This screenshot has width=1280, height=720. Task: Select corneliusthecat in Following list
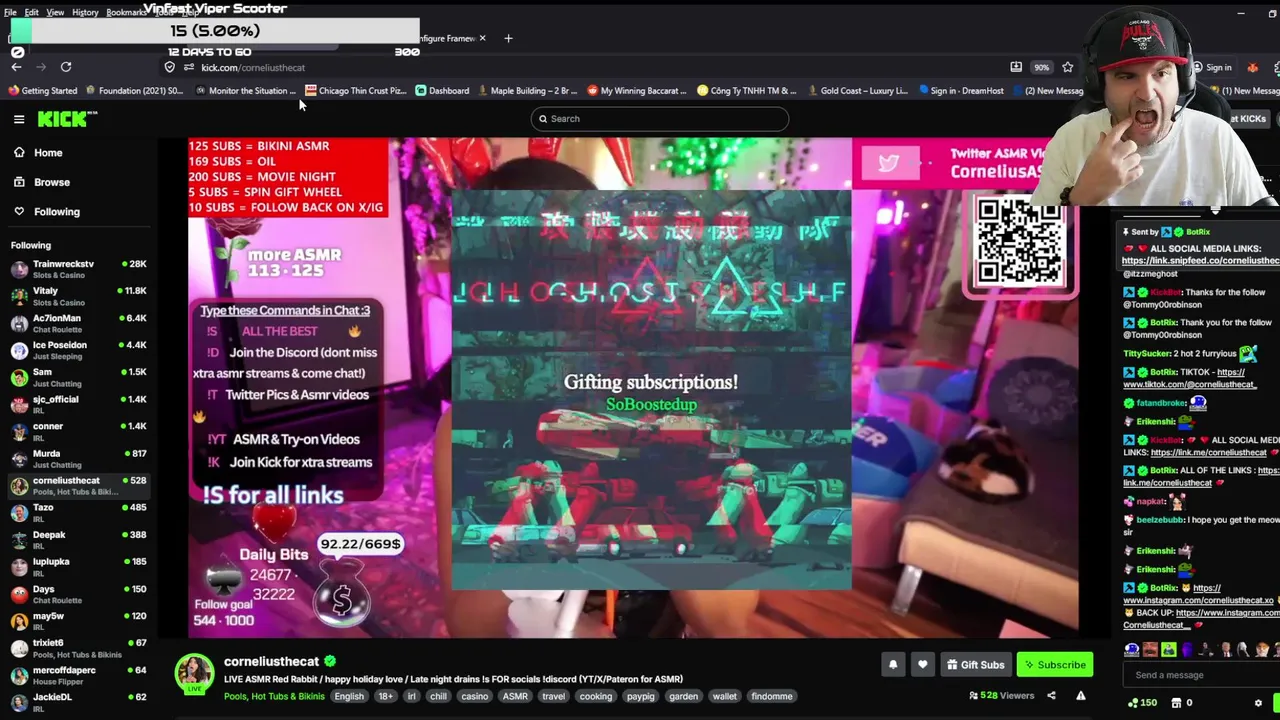coord(78,486)
